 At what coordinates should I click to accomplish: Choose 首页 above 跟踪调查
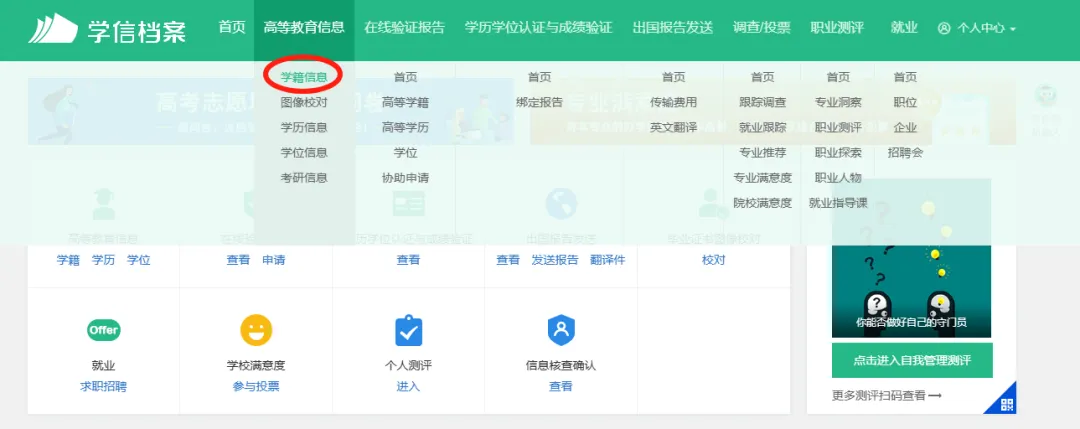pos(762,77)
